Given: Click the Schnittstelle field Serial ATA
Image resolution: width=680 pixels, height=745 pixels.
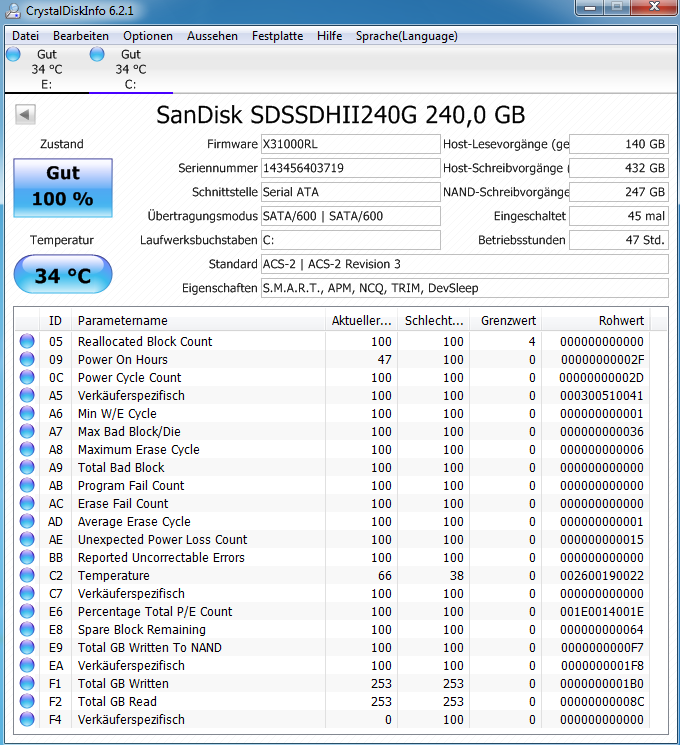Looking at the screenshot, I should pos(351,192).
